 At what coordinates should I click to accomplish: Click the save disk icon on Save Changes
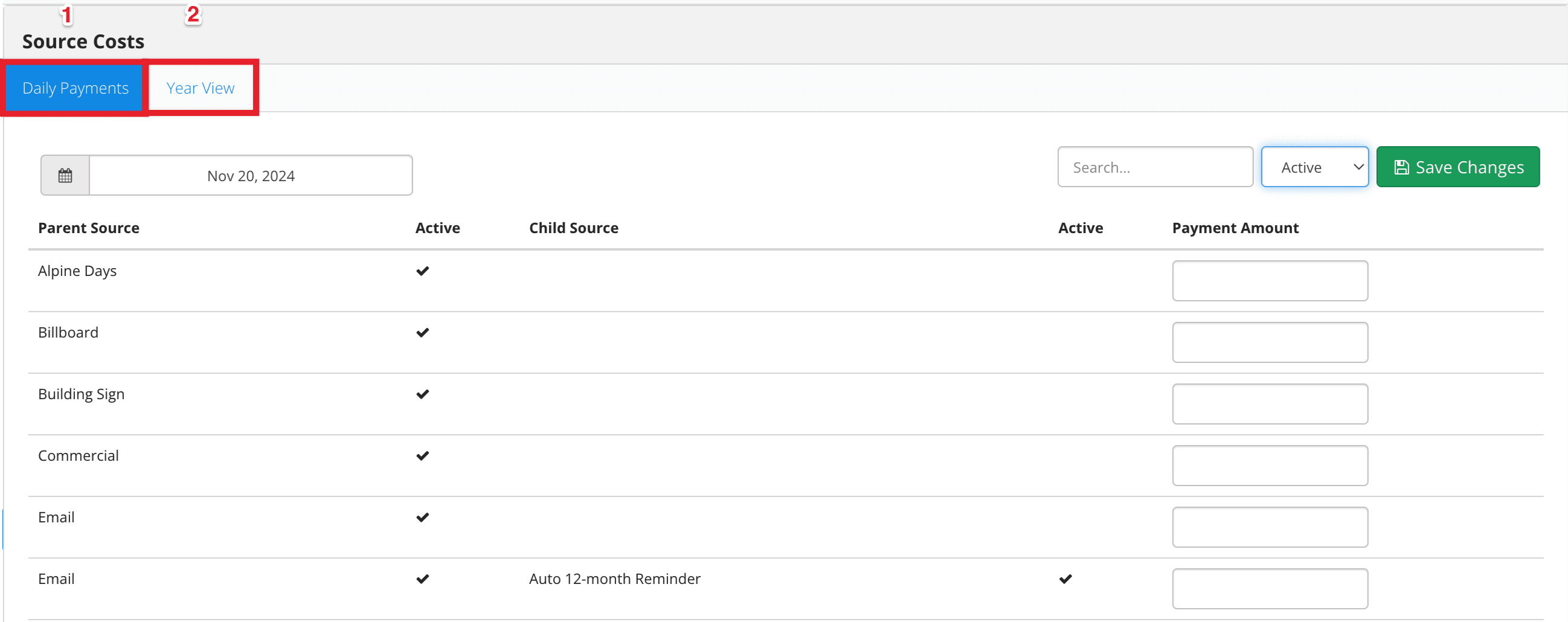[x=1401, y=167]
